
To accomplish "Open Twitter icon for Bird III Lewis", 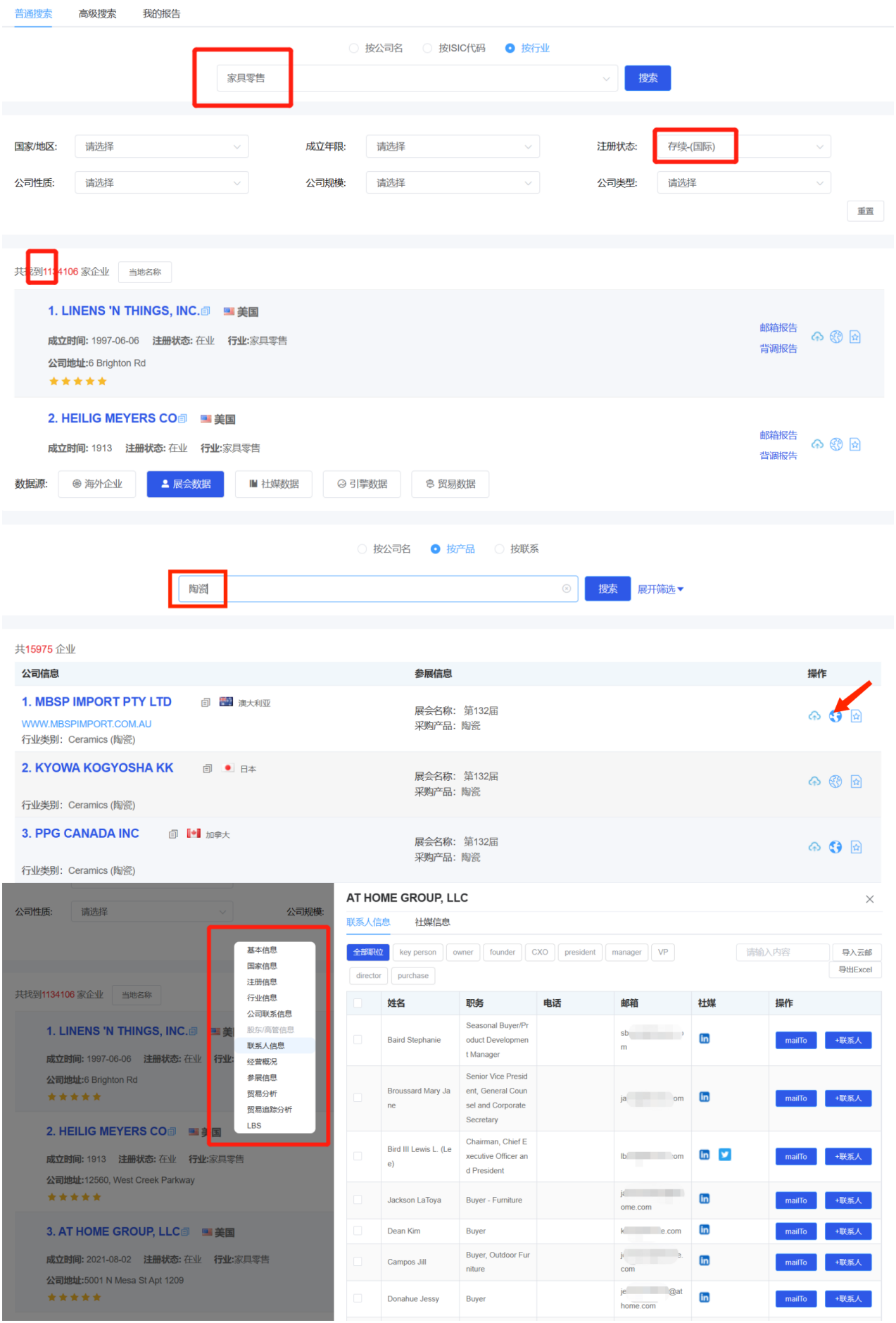I will [x=725, y=1155].
